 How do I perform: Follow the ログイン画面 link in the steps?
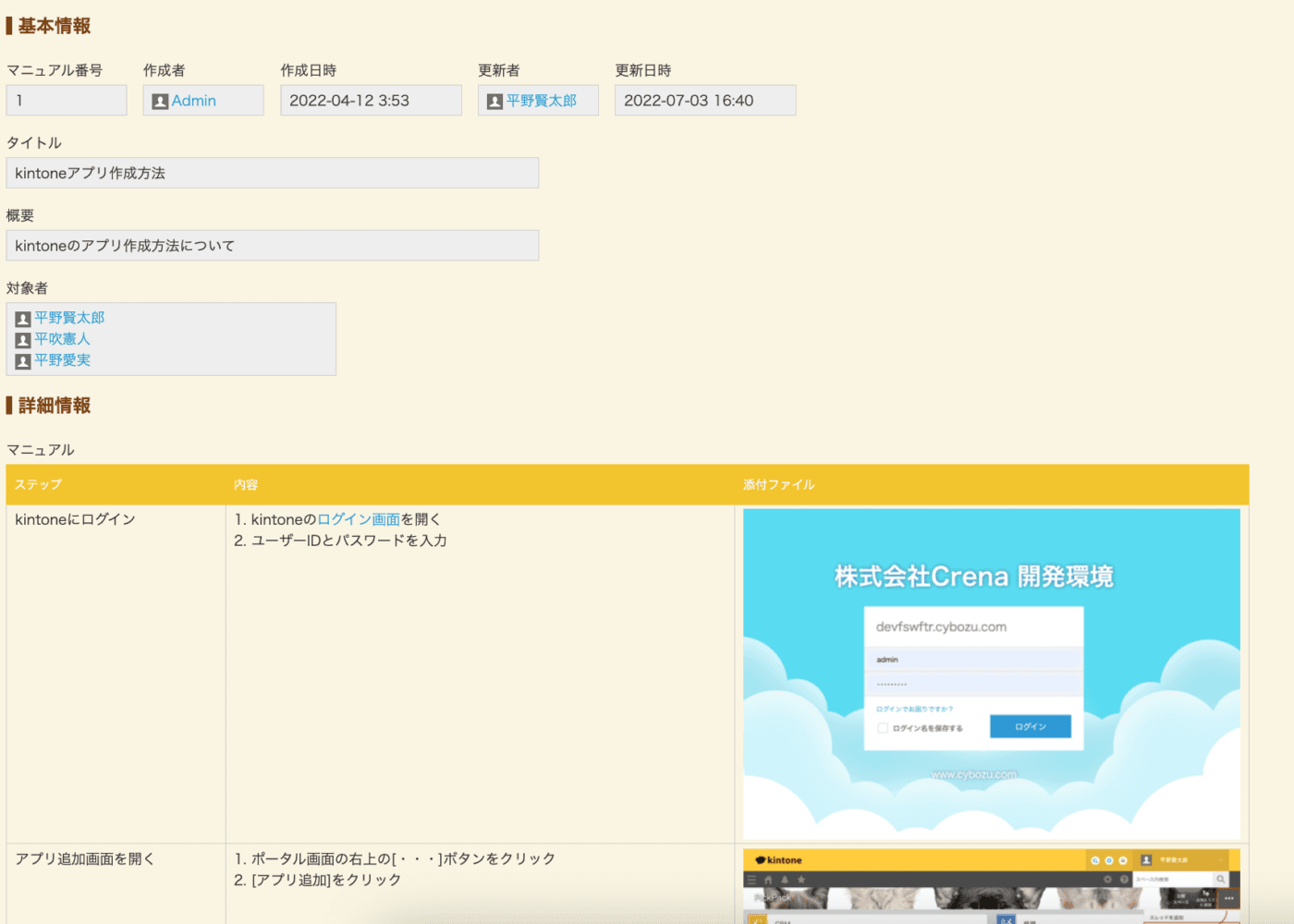point(359,519)
